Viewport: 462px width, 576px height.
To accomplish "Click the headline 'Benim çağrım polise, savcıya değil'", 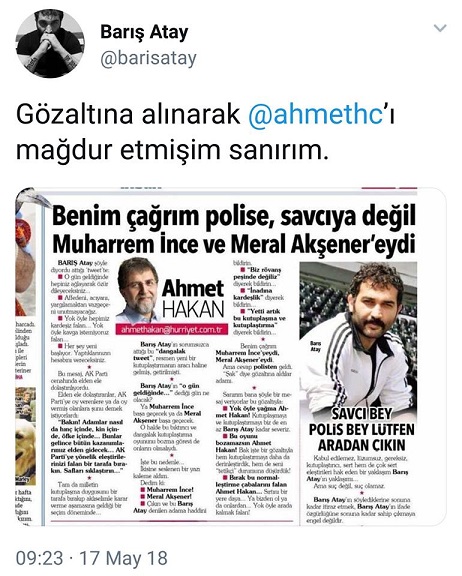I will pos(234,217).
